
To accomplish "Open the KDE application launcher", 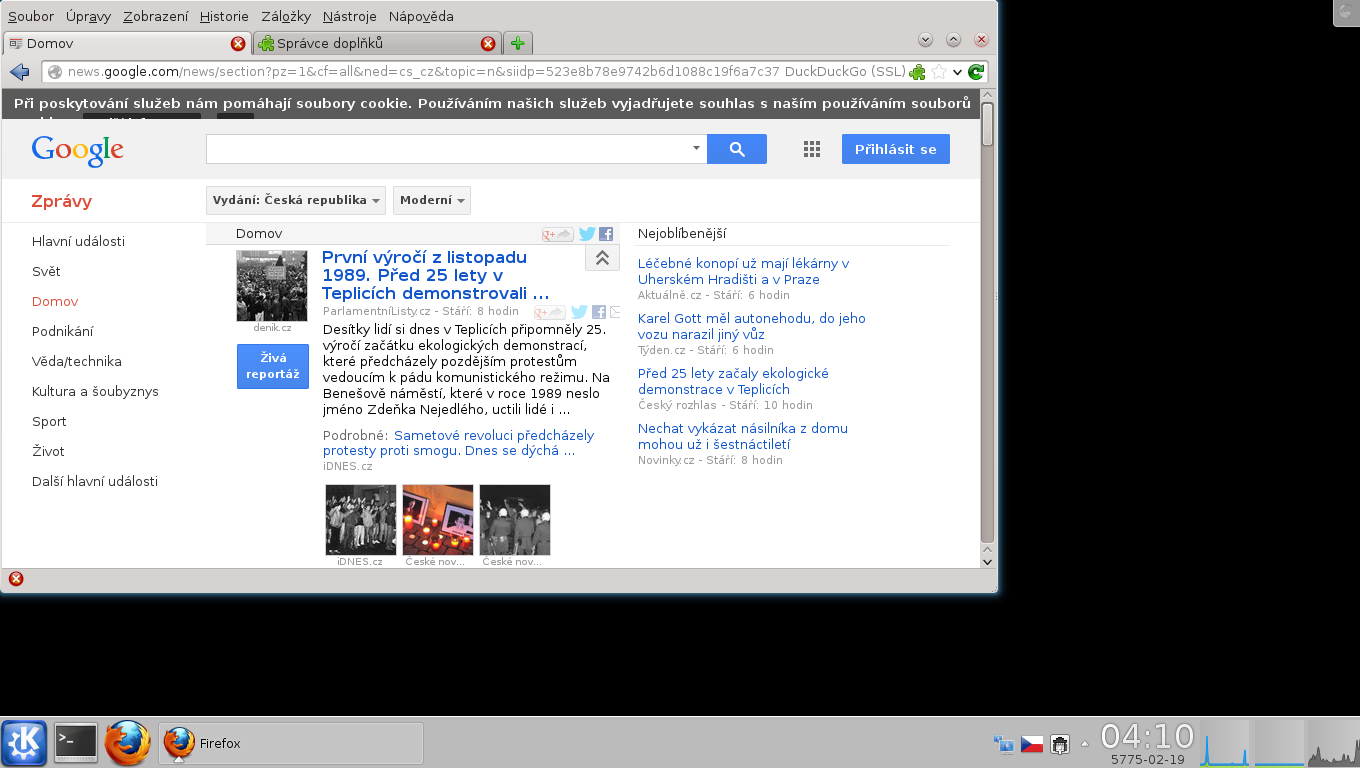I will 24,743.
